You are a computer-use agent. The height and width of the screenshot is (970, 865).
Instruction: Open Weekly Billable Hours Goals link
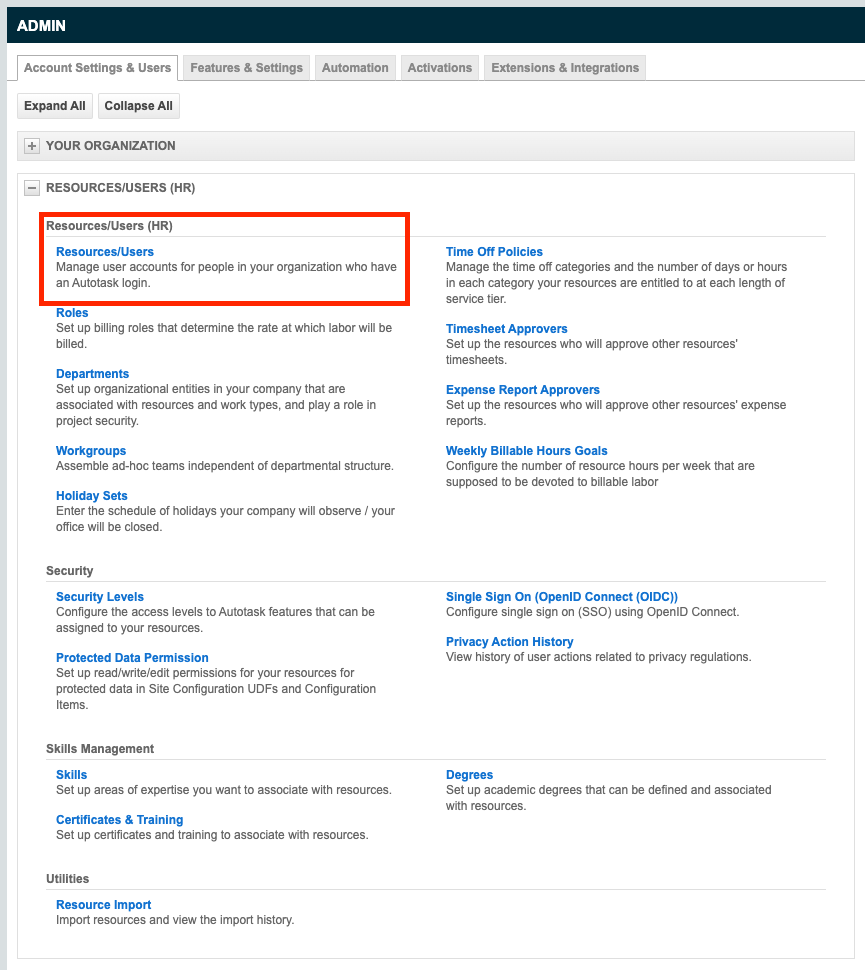(x=527, y=451)
